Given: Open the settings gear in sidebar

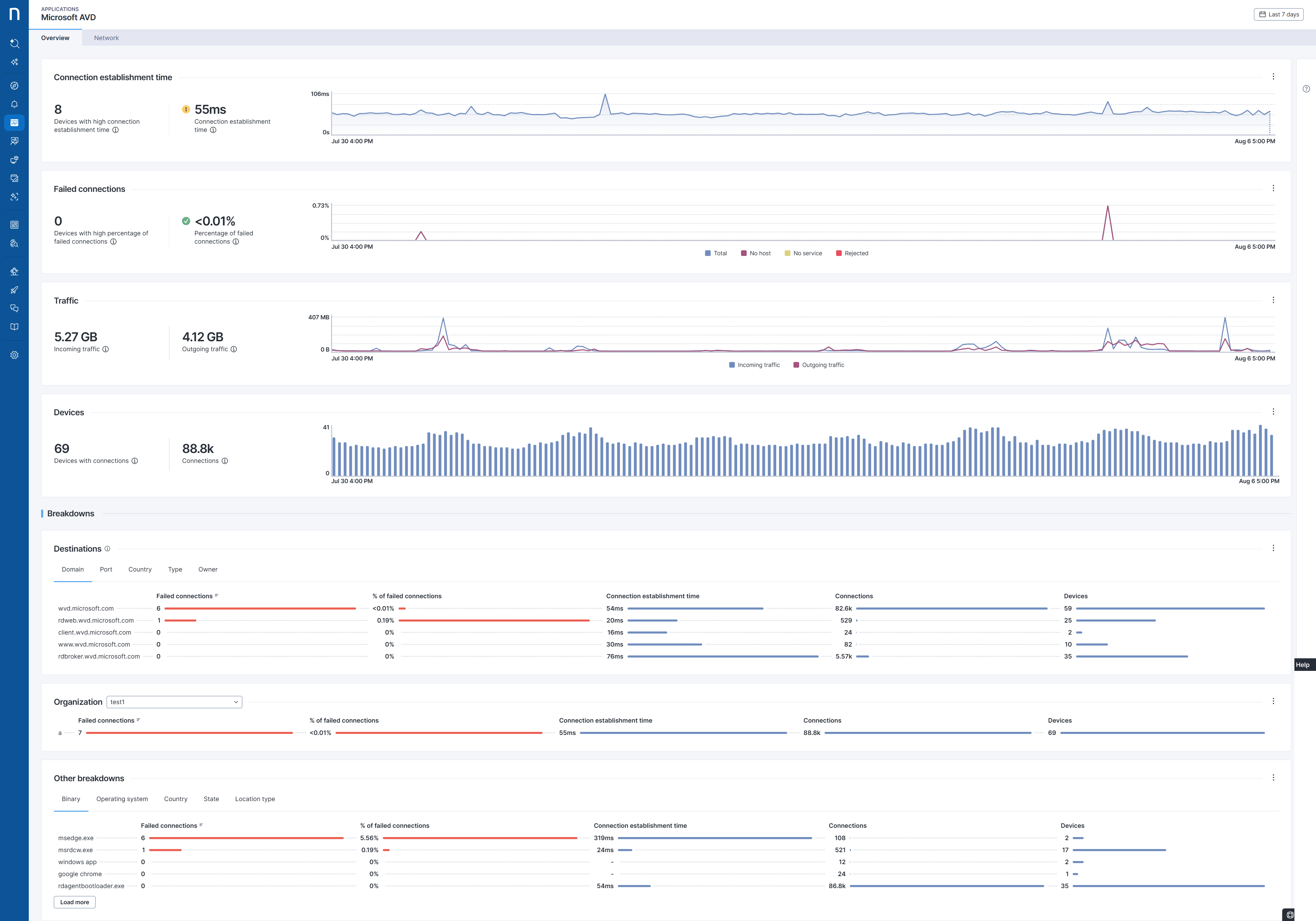Looking at the screenshot, I should [x=14, y=355].
